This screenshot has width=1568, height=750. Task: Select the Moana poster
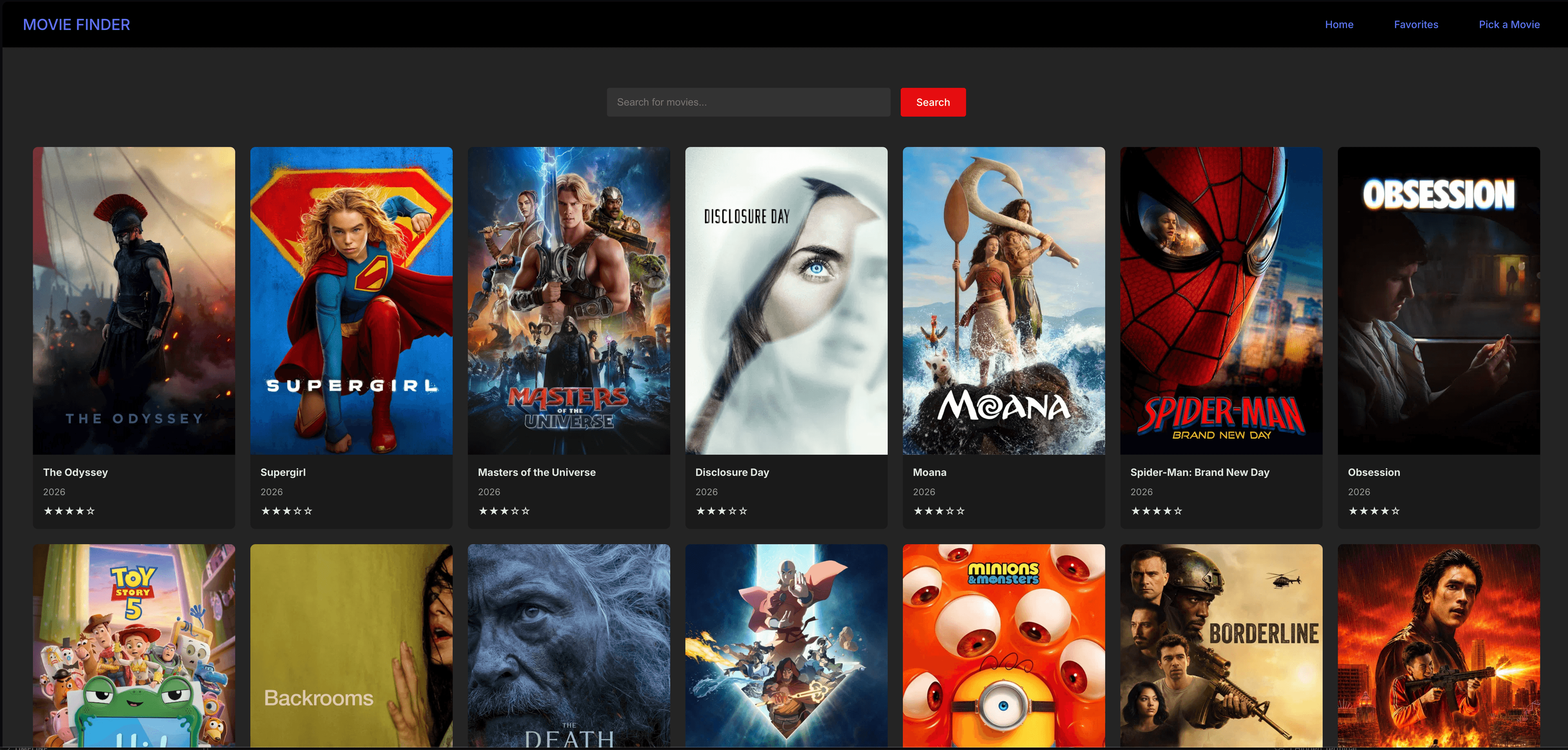click(1004, 301)
